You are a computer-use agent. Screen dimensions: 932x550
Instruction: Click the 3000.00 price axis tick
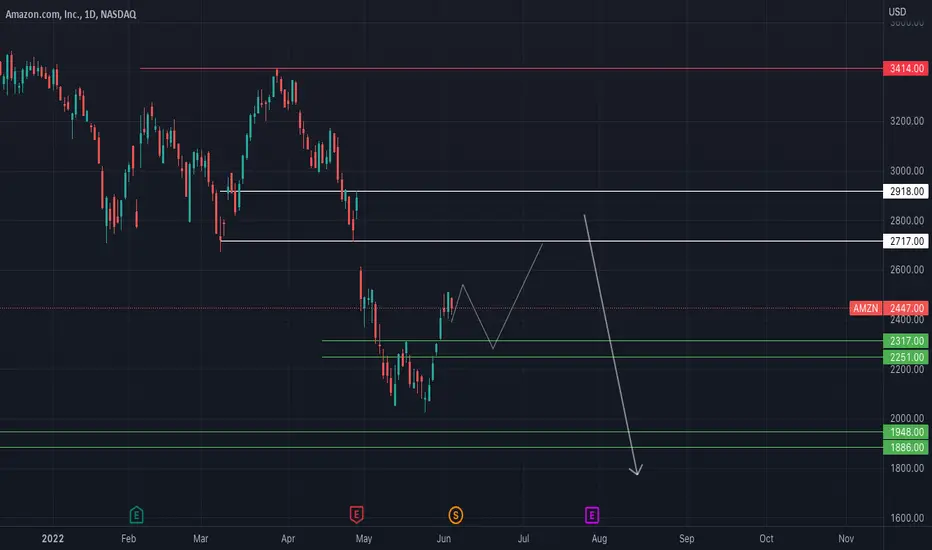906,171
